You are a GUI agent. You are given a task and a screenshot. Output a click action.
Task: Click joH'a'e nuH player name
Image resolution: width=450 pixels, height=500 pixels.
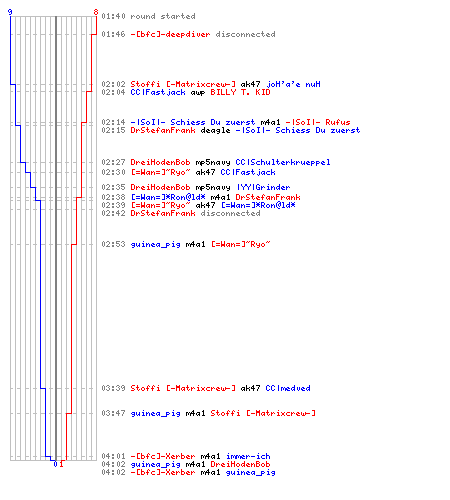293,84
